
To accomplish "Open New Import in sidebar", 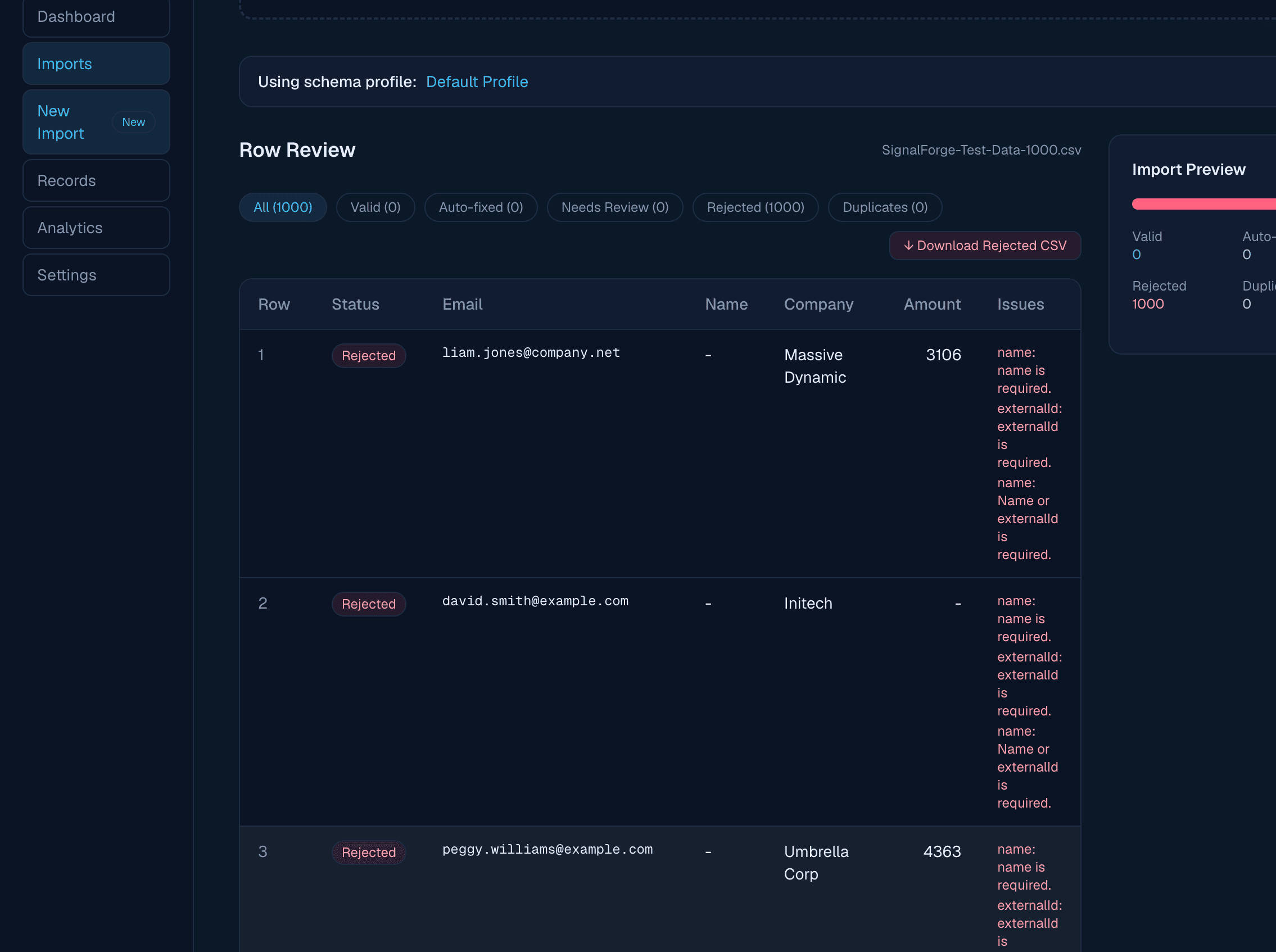I will (96, 122).
